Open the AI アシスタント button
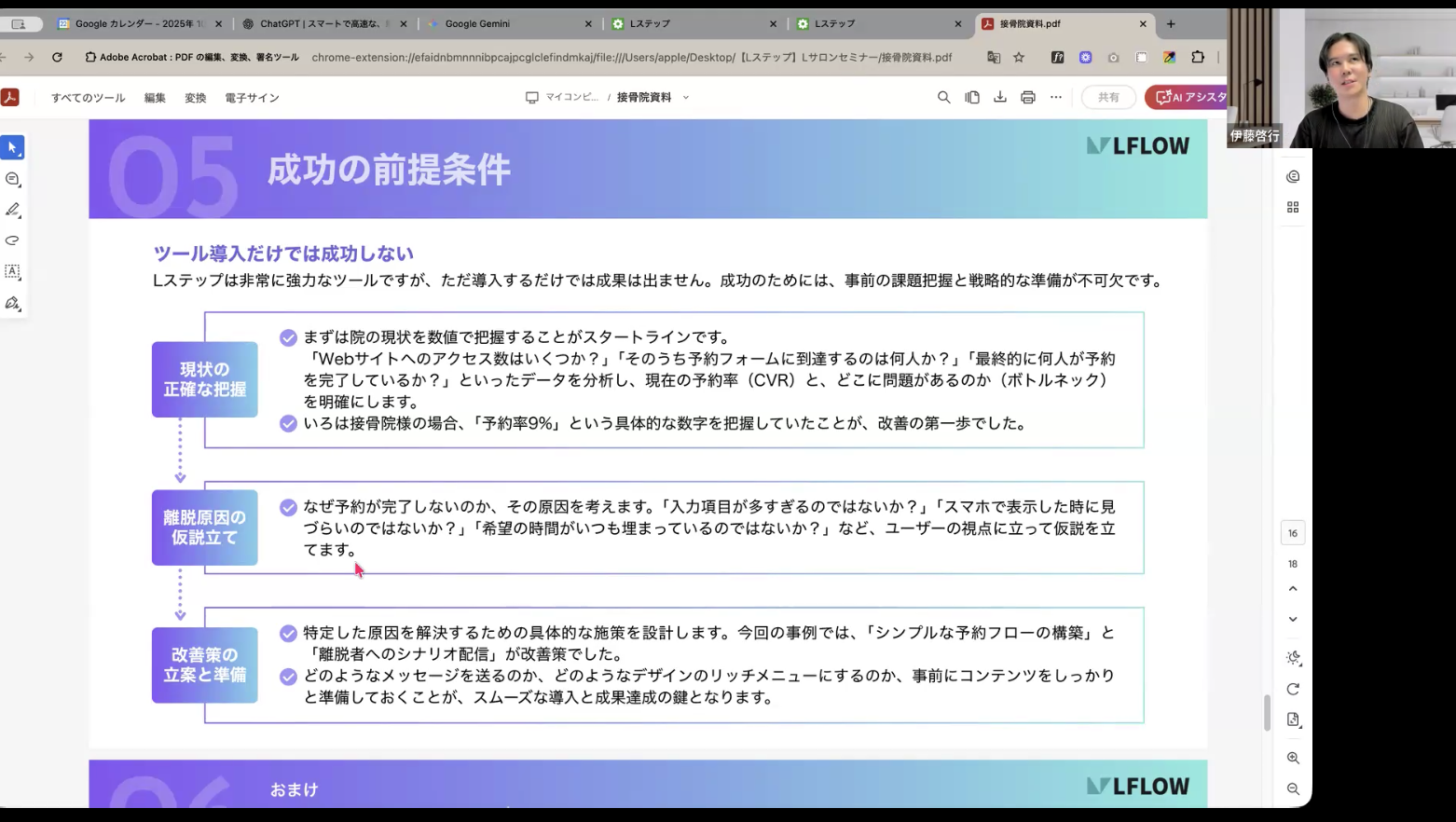 [x=1187, y=97]
